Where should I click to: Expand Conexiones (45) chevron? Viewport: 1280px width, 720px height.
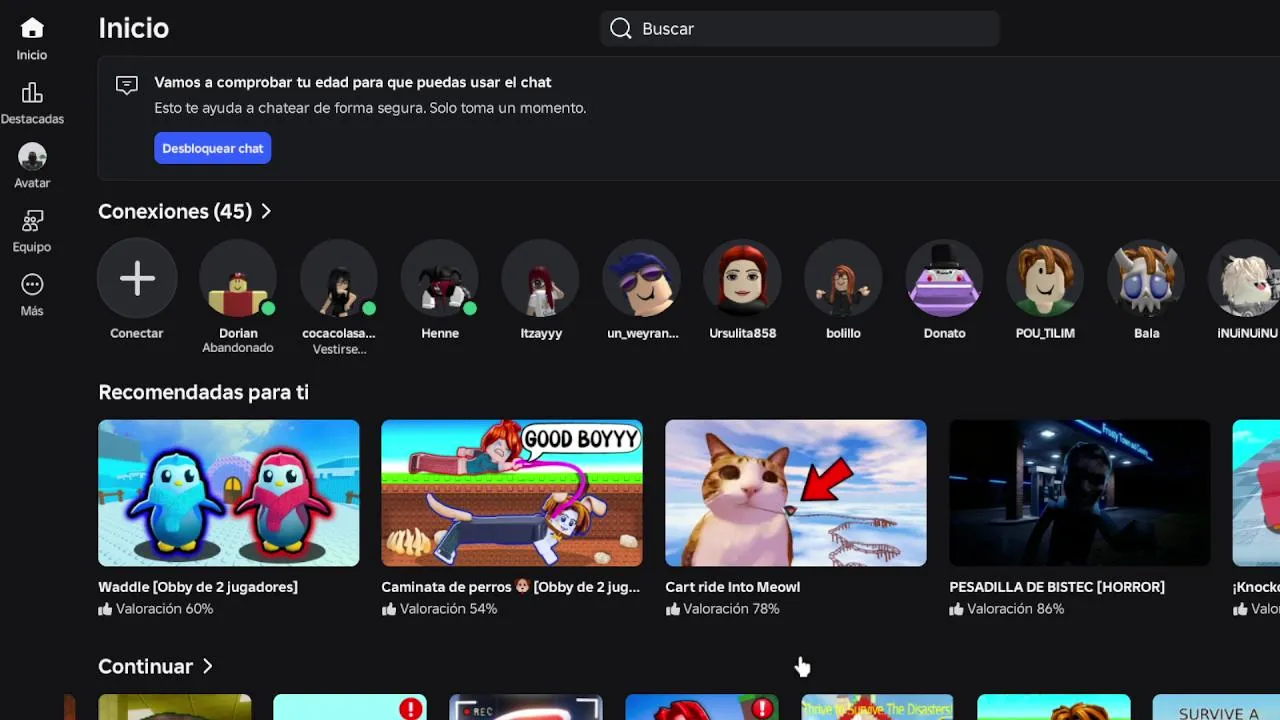pyautogui.click(x=266, y=211)
